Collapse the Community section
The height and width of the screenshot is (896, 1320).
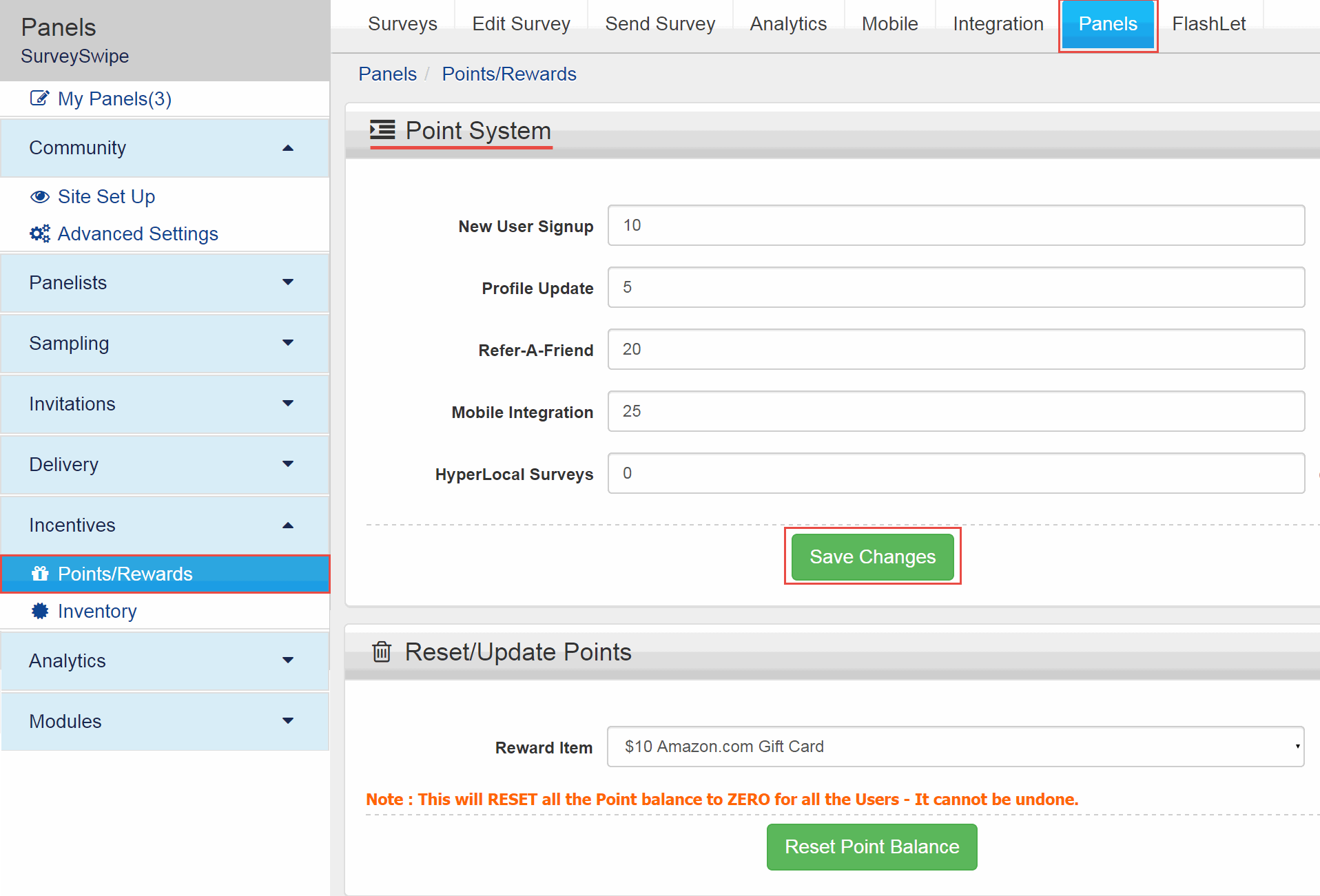tap(288, 148)
